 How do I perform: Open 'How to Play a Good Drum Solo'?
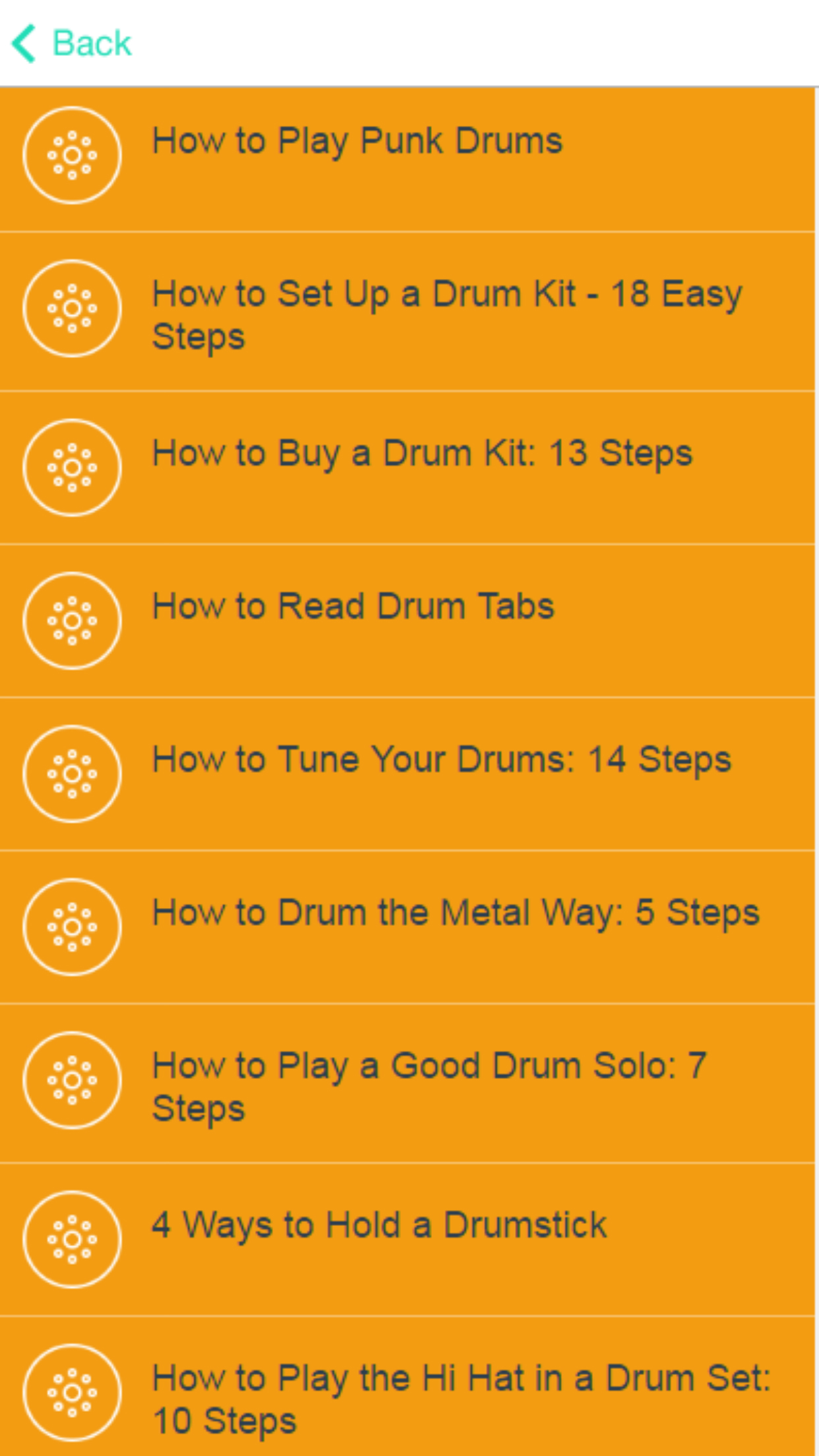click(429, 1086)
